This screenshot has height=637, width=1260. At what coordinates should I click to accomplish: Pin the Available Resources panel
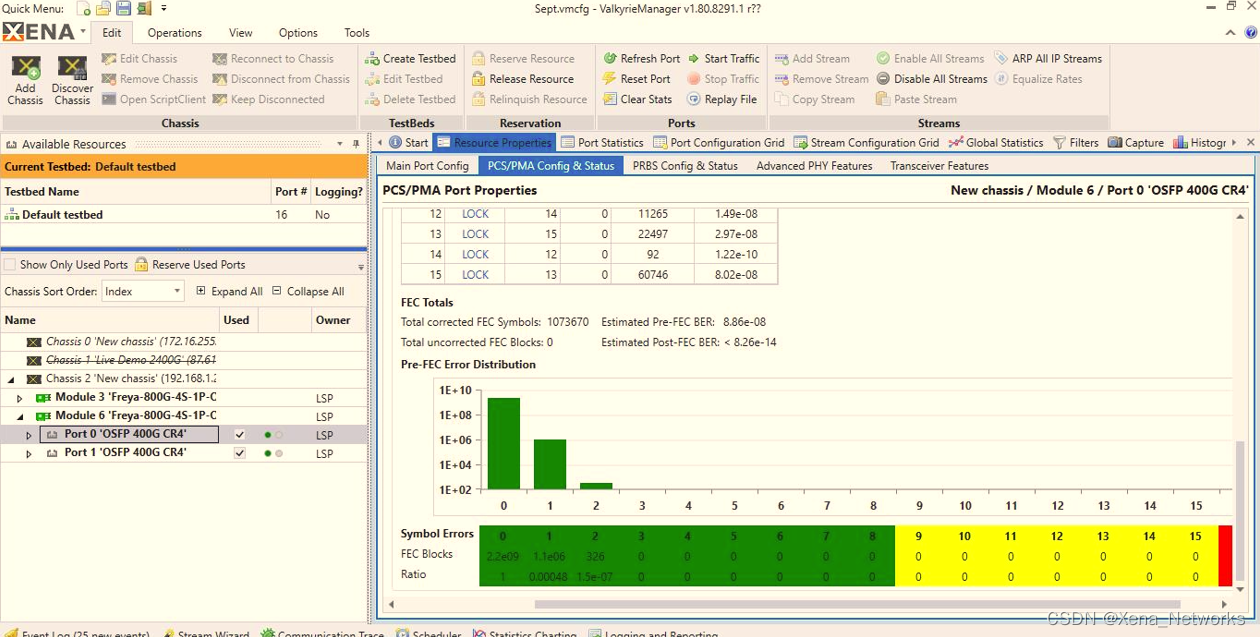(x=356, y=144)
